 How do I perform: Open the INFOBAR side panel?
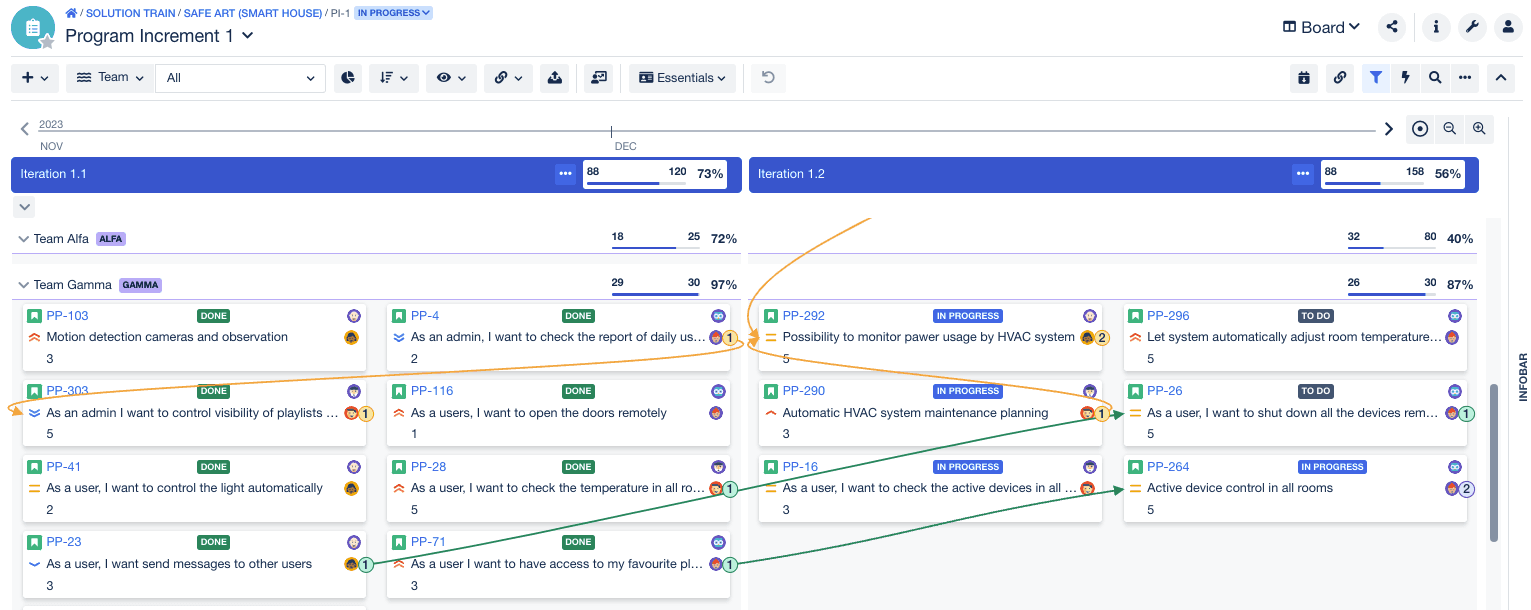click(x=1523, y=377)
